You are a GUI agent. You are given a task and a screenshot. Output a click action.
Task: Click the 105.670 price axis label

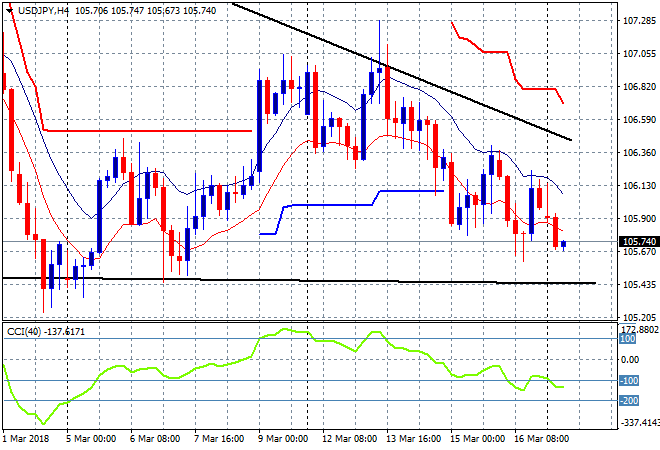tap(639, 252)
